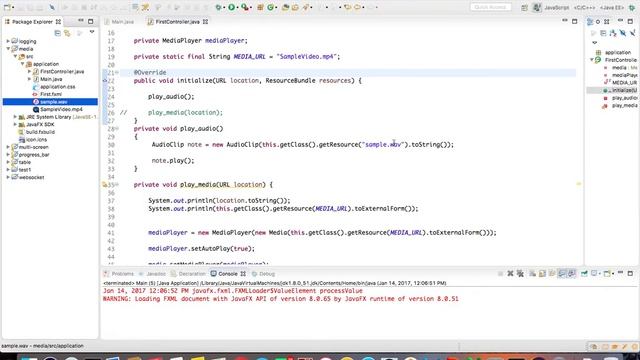640x360 pixels.
Task: Open the Package Explorer view menu arrow
Action: pos(92,32)
